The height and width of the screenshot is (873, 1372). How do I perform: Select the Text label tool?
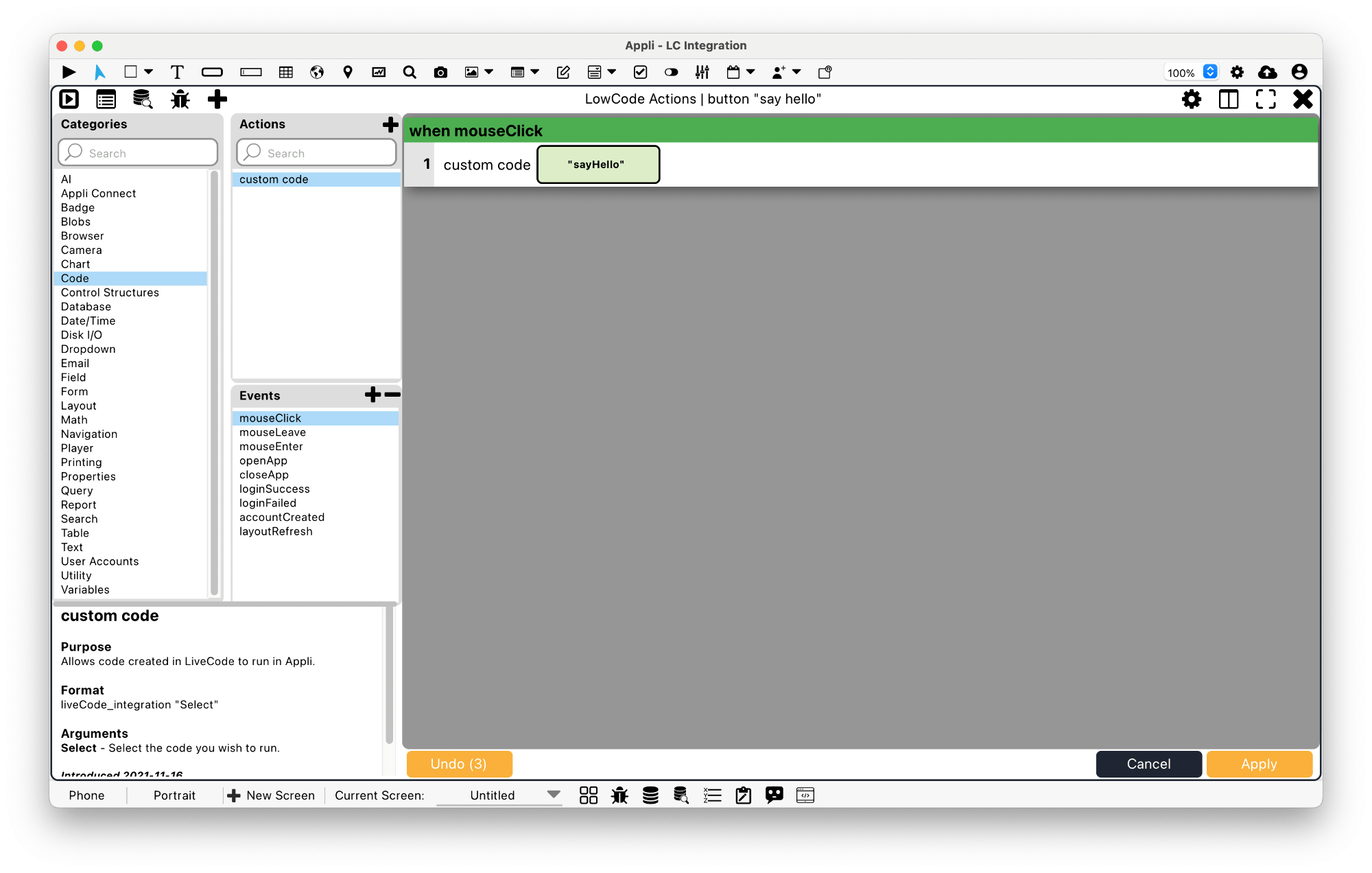(x=177, y=72)
